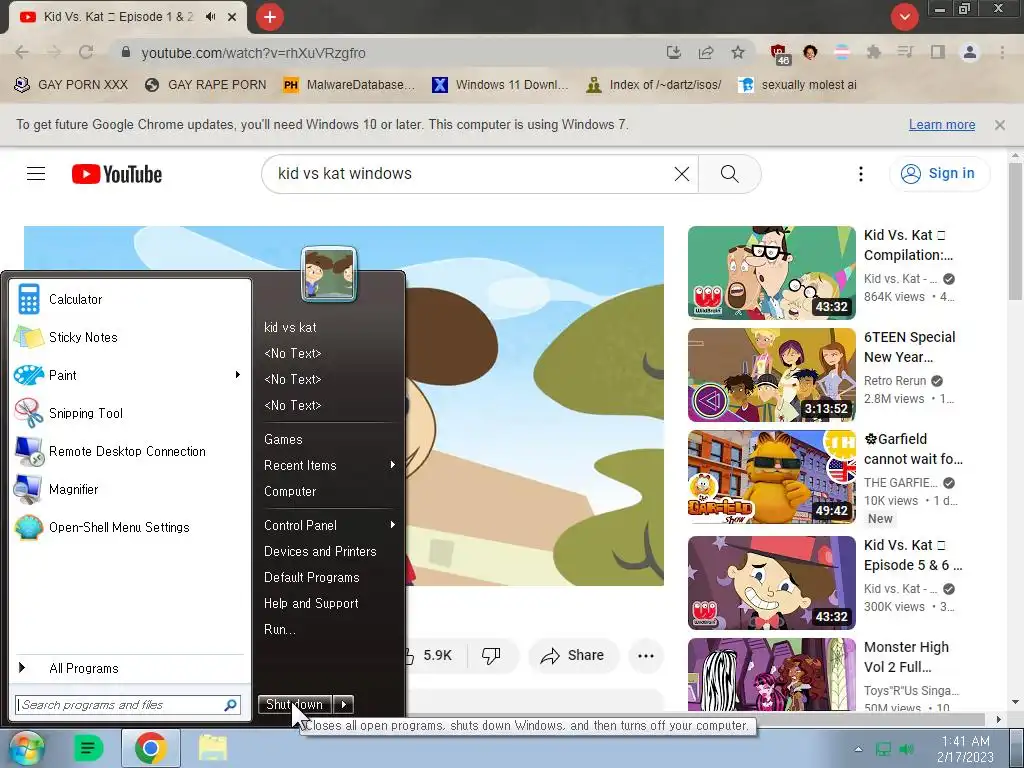The width and height of the screenshot is (1024, 768).
Task: Open the yellow notes icon on taskbar
Action: (213, 748)
